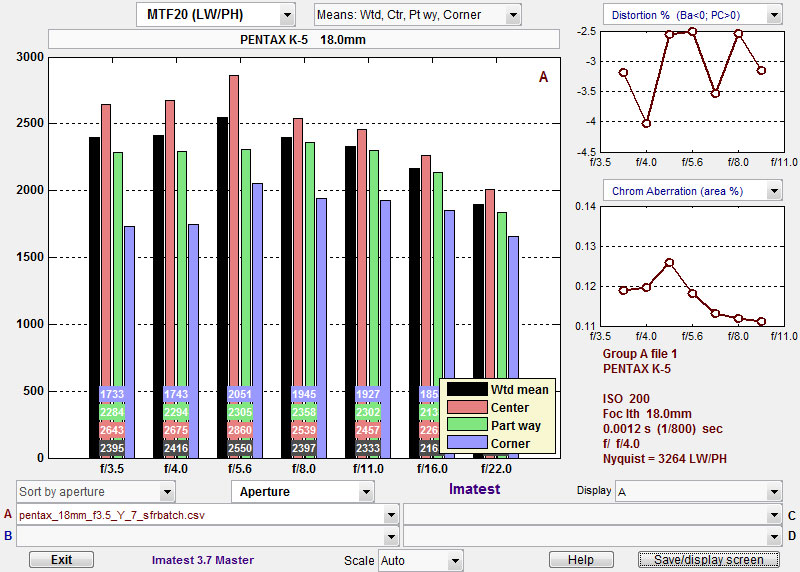Click the 1733 corner value label
800x572 pixels.
tap(112, 394)
